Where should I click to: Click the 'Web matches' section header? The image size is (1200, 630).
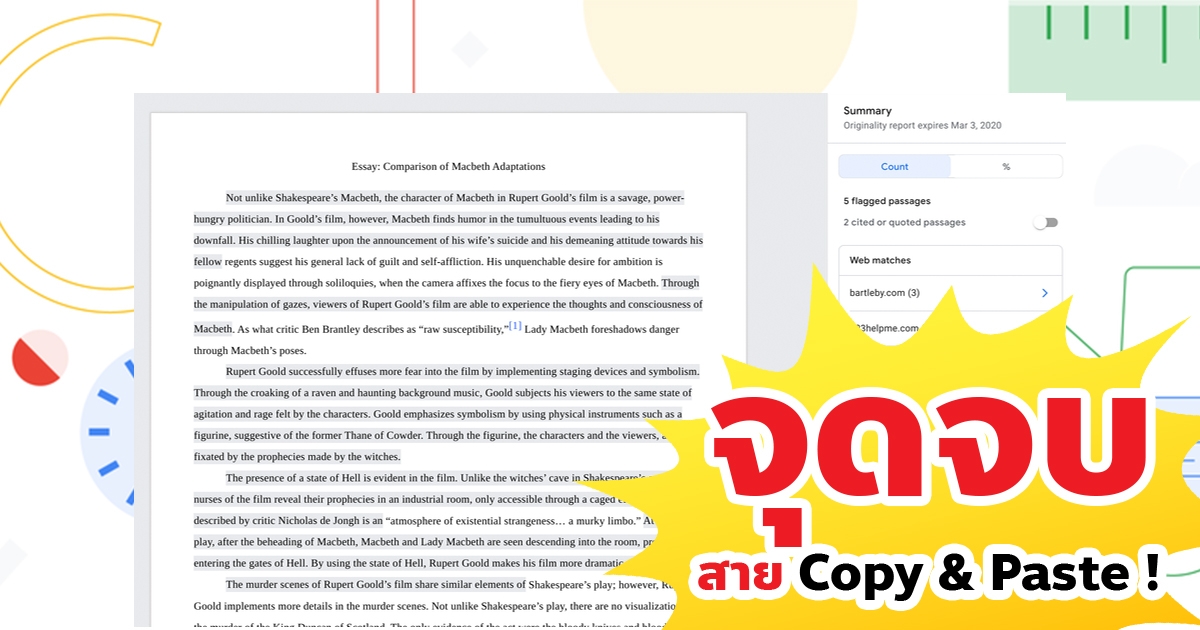coord(880,260)
